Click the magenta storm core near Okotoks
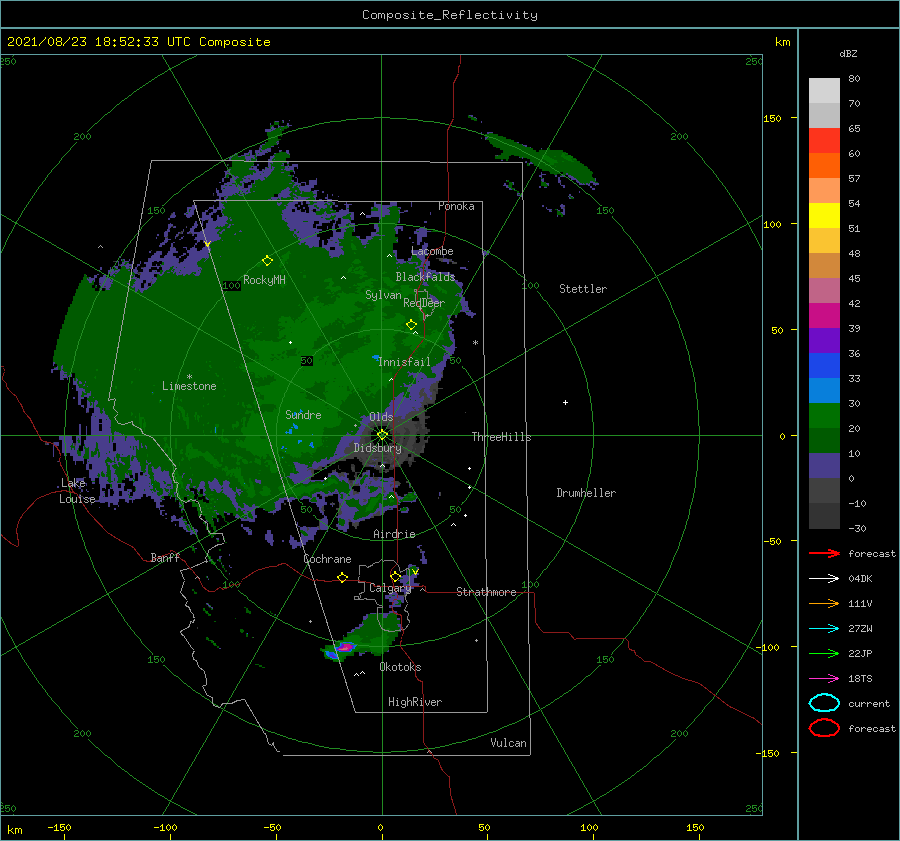This screenshot has width=900, height=841. [344, 647]
